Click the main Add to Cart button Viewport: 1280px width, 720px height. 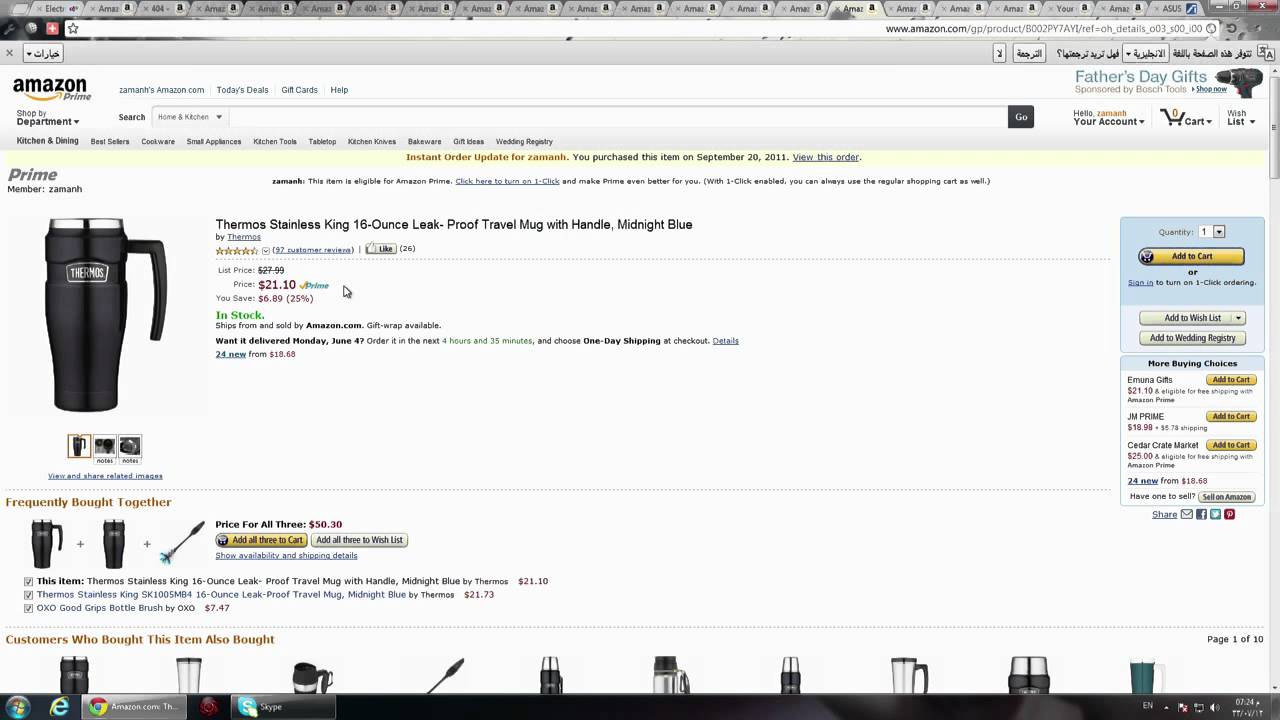click(1191, 257)
